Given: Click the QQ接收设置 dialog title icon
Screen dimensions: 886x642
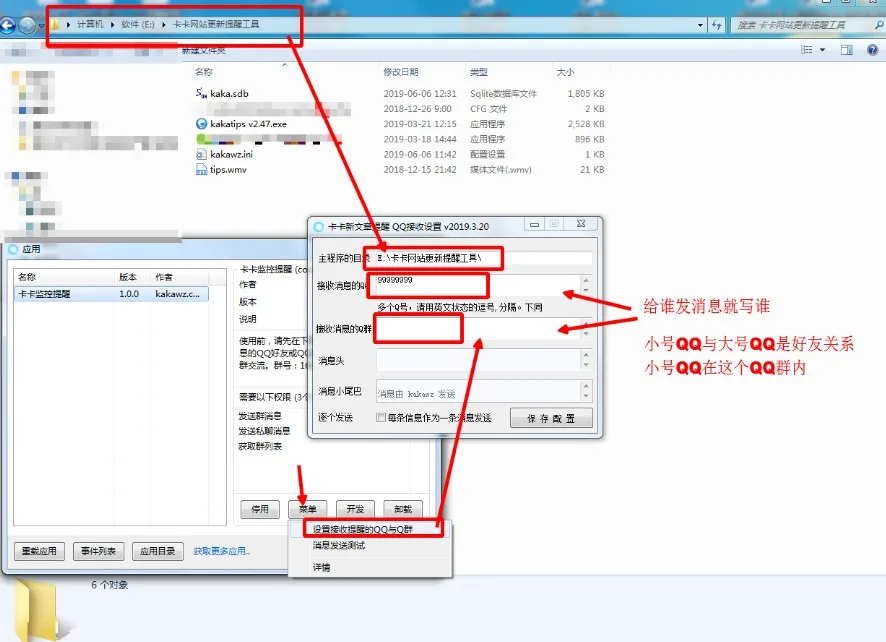Looking at the screenshot, I should (319, 227).
